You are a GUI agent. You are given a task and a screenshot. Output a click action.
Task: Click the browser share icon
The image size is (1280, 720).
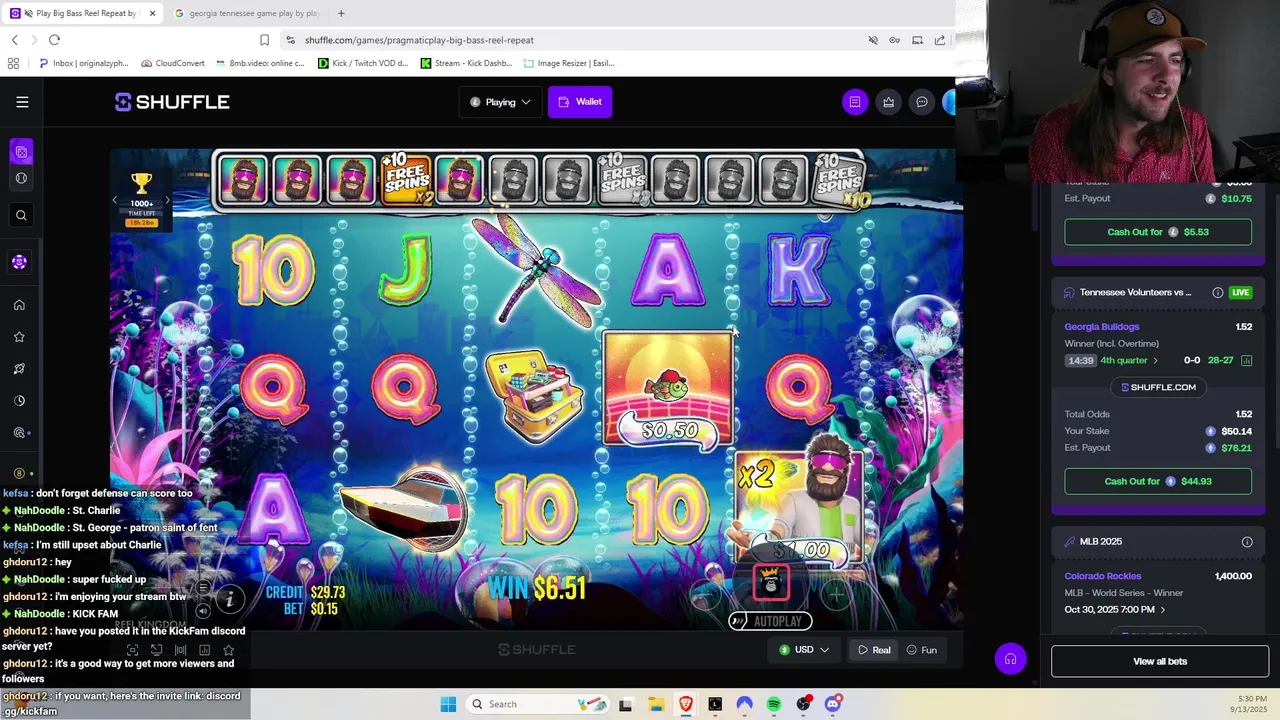coord(940,40)
